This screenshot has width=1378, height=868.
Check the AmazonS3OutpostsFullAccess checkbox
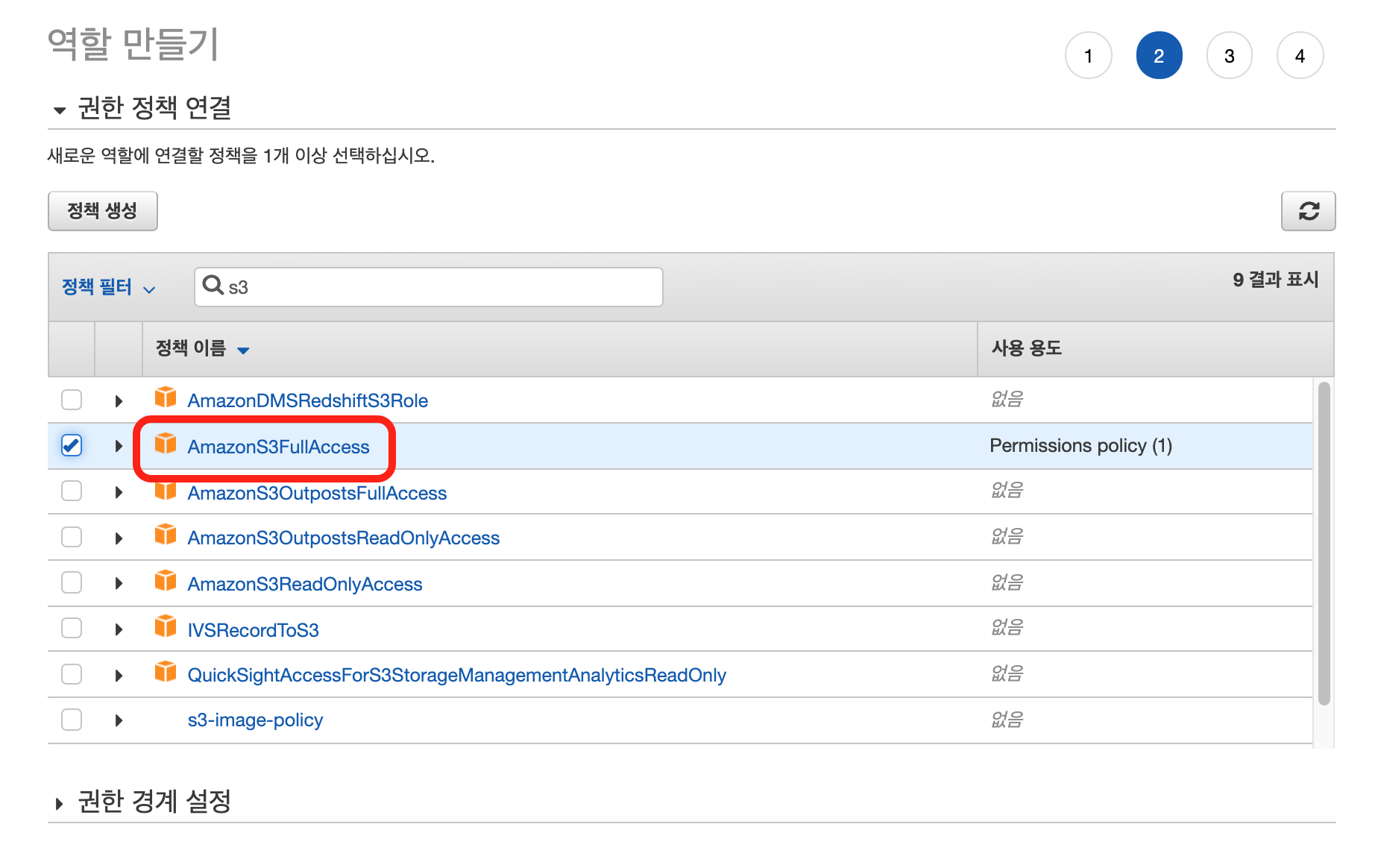click(x=72, y=491)
